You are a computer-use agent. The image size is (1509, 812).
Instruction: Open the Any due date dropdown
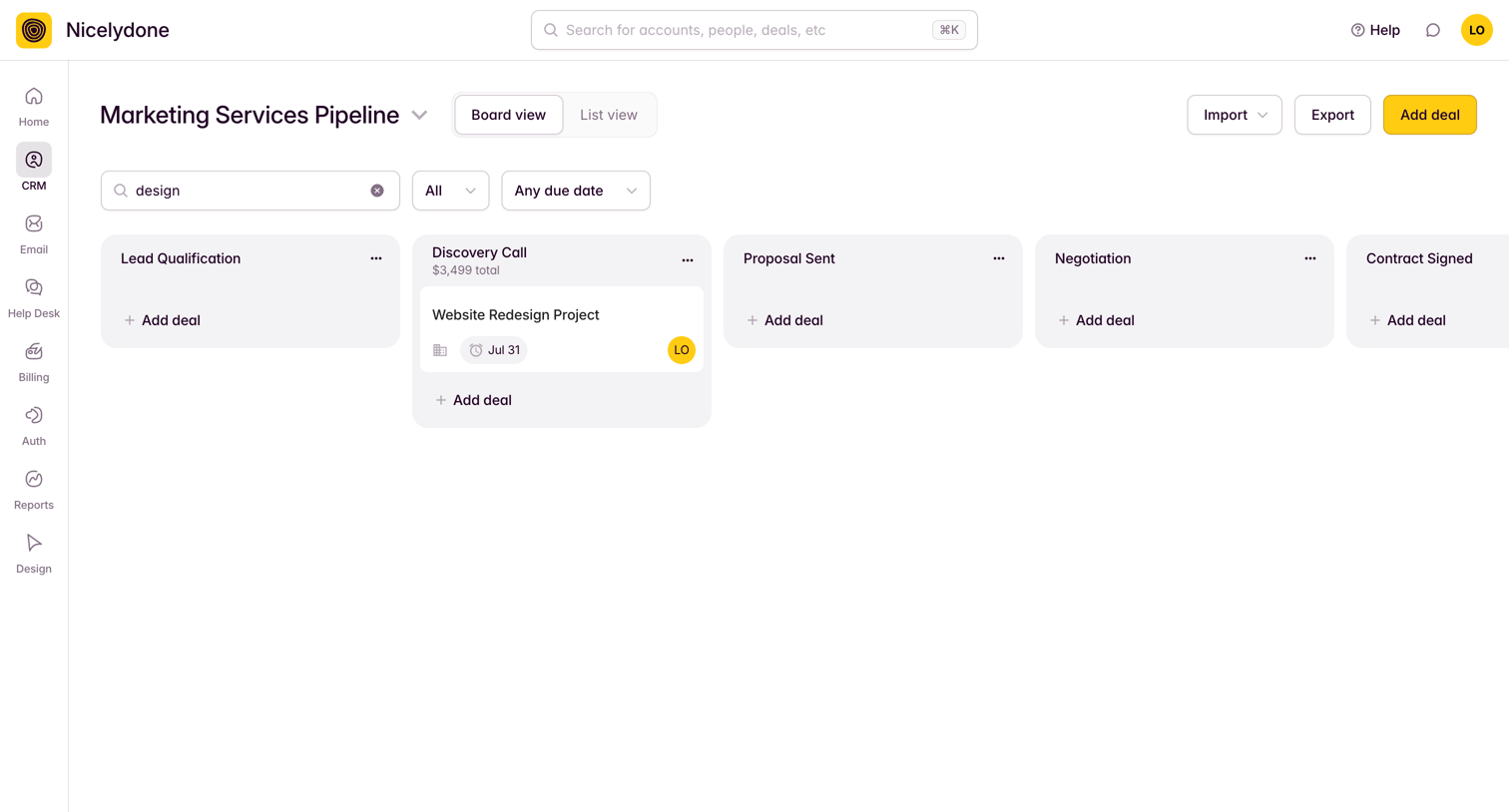pos(576,191)
